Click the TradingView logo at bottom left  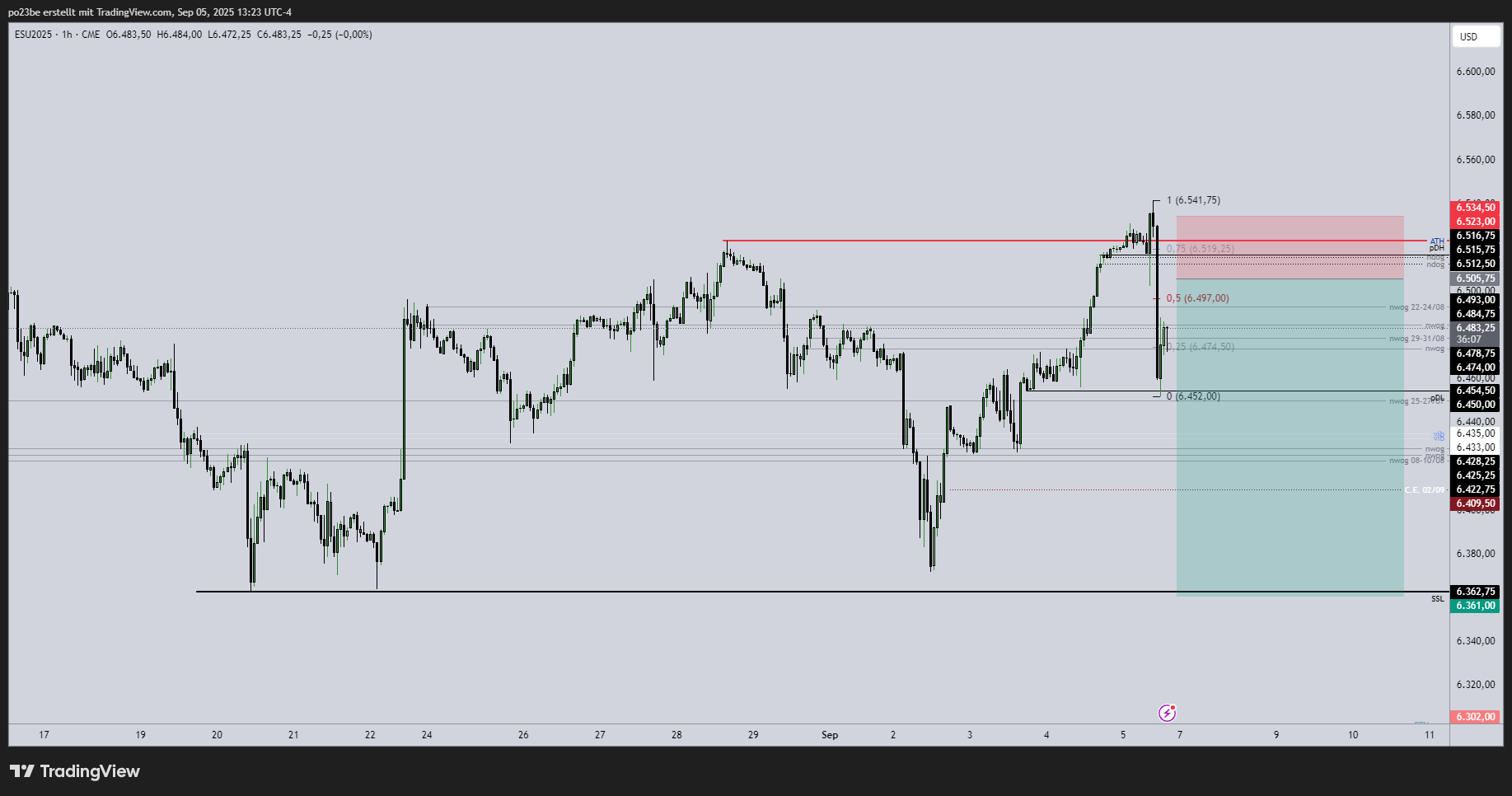(x=75, y=771)
